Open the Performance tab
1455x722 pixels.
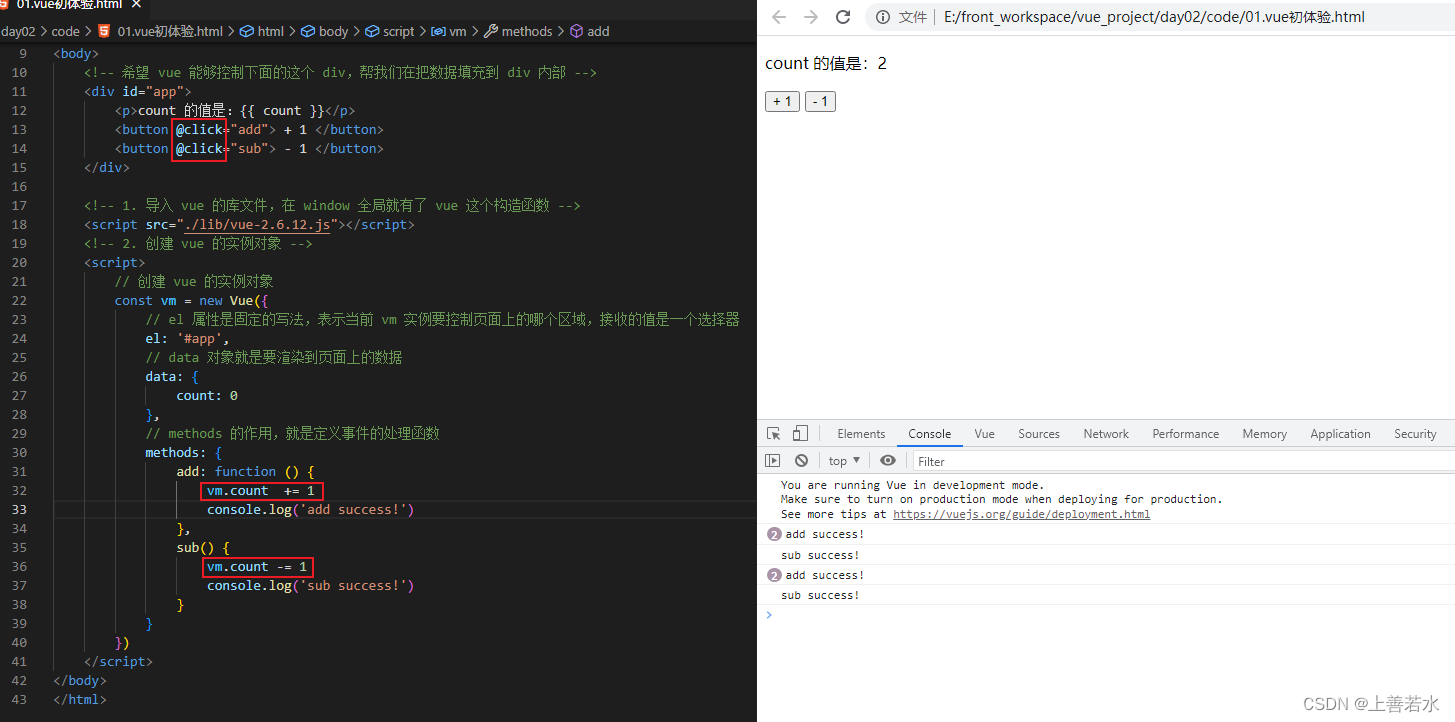click(1186, 434)
